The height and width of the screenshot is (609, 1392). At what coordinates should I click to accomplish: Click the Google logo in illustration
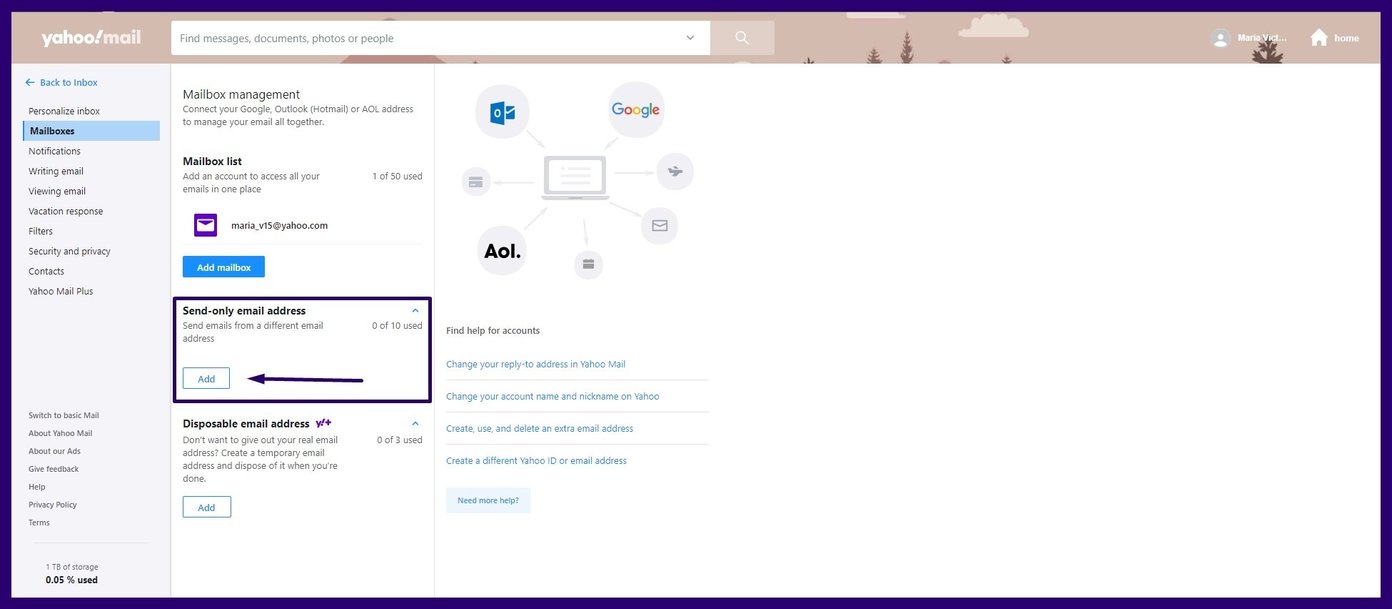click(636, 110)
